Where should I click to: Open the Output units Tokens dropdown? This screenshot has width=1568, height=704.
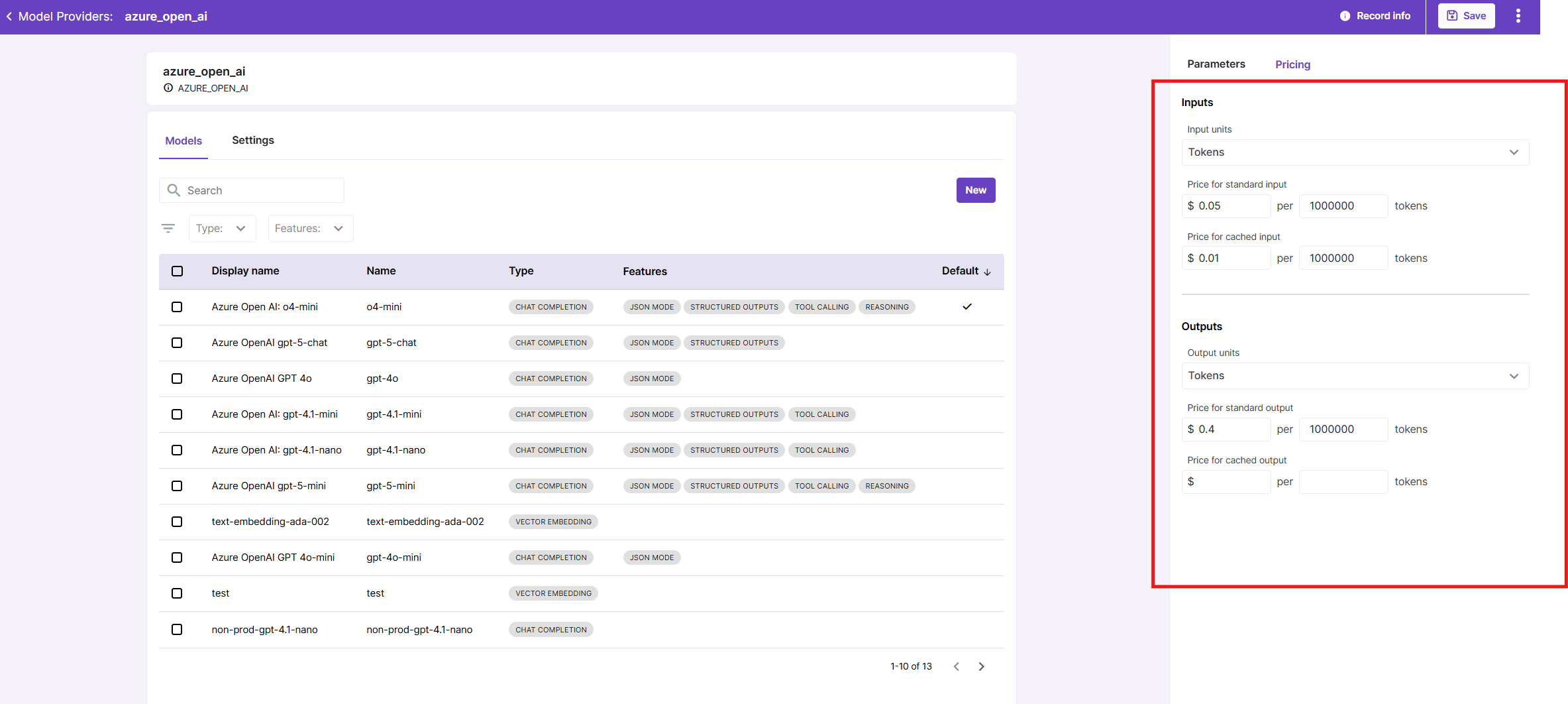coord(1355,376)
